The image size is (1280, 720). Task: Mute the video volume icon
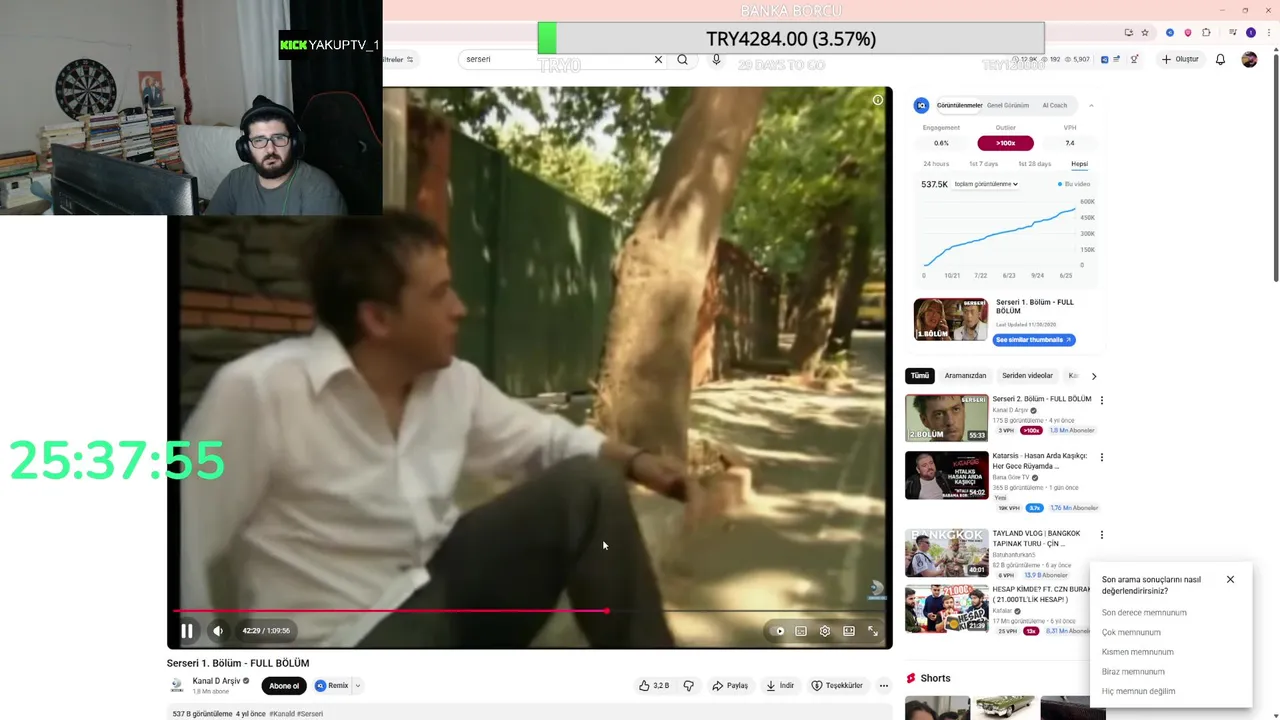pos(218,631)
